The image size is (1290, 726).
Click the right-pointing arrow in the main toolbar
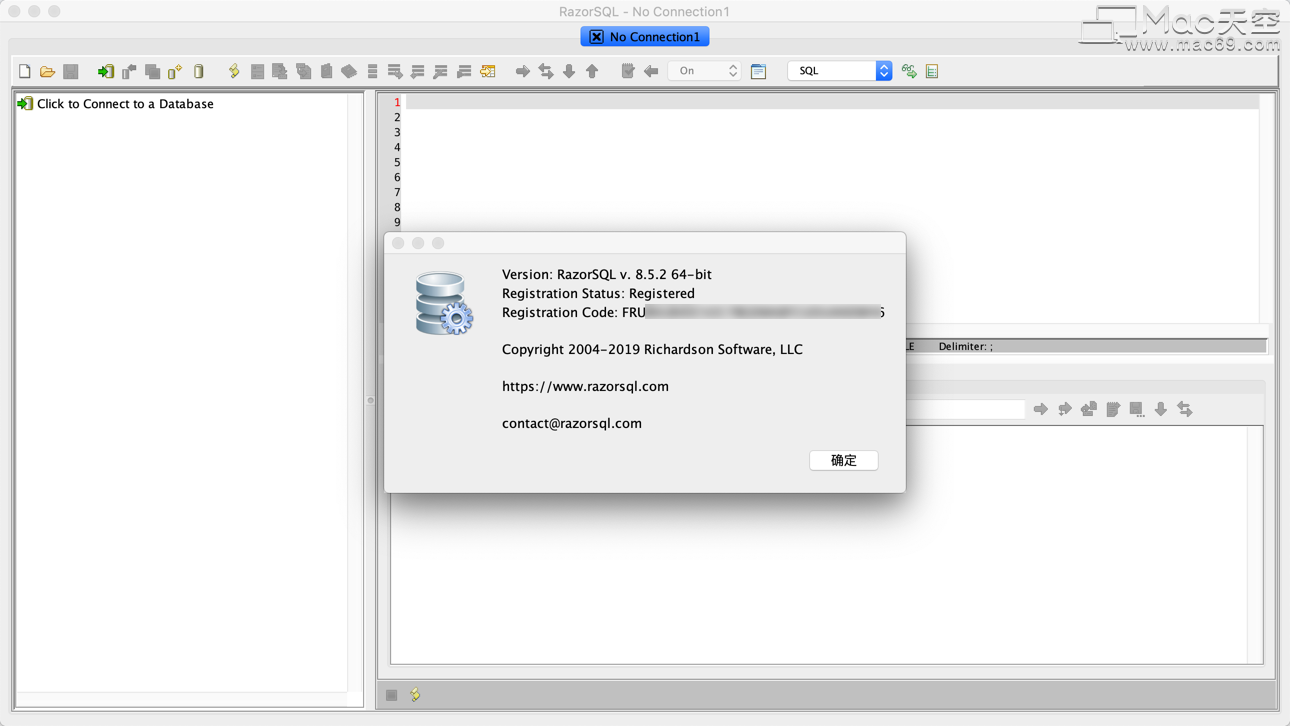click(522, 71)
